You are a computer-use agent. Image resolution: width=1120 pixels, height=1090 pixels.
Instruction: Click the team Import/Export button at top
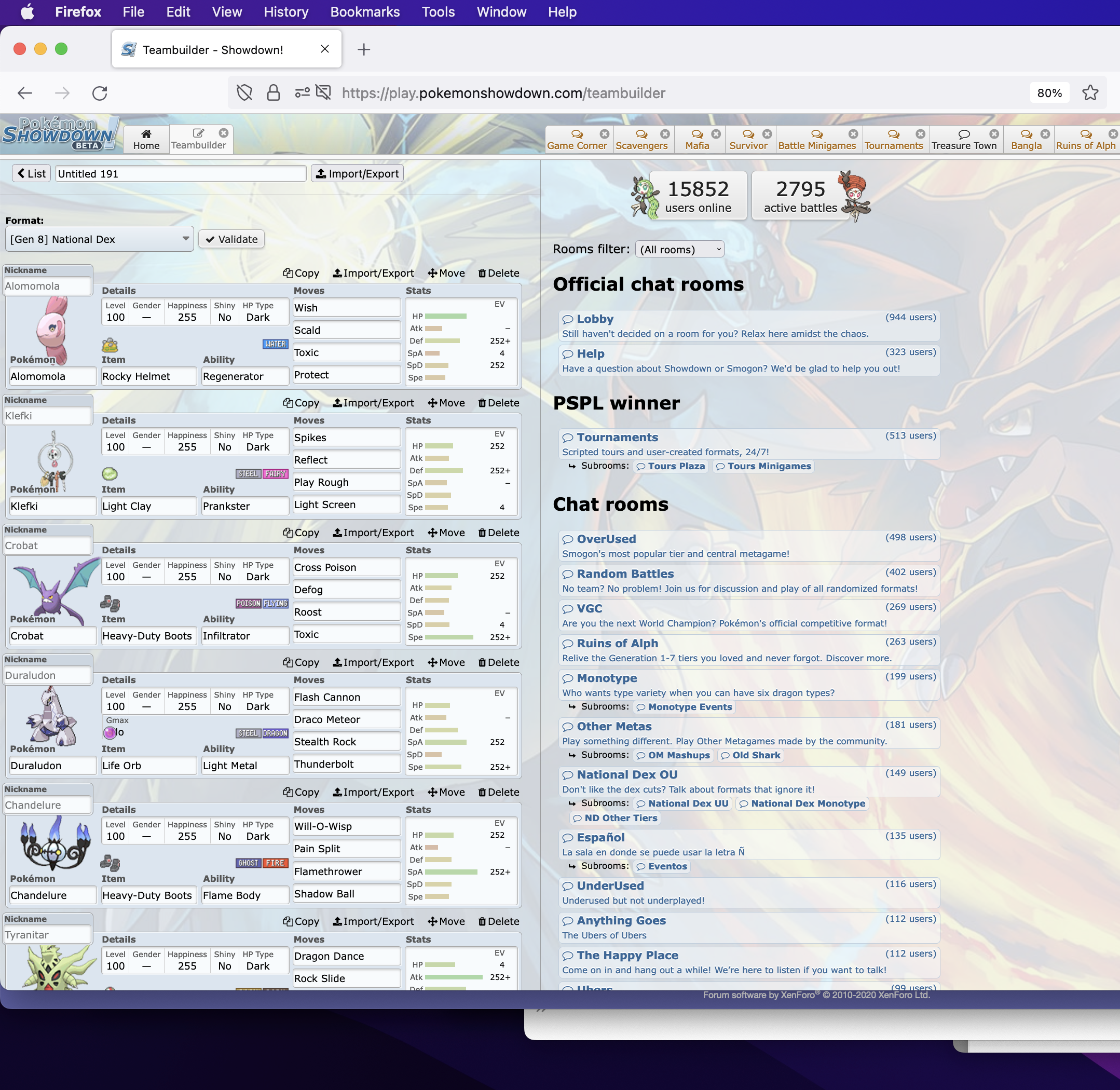click(357, 173)
